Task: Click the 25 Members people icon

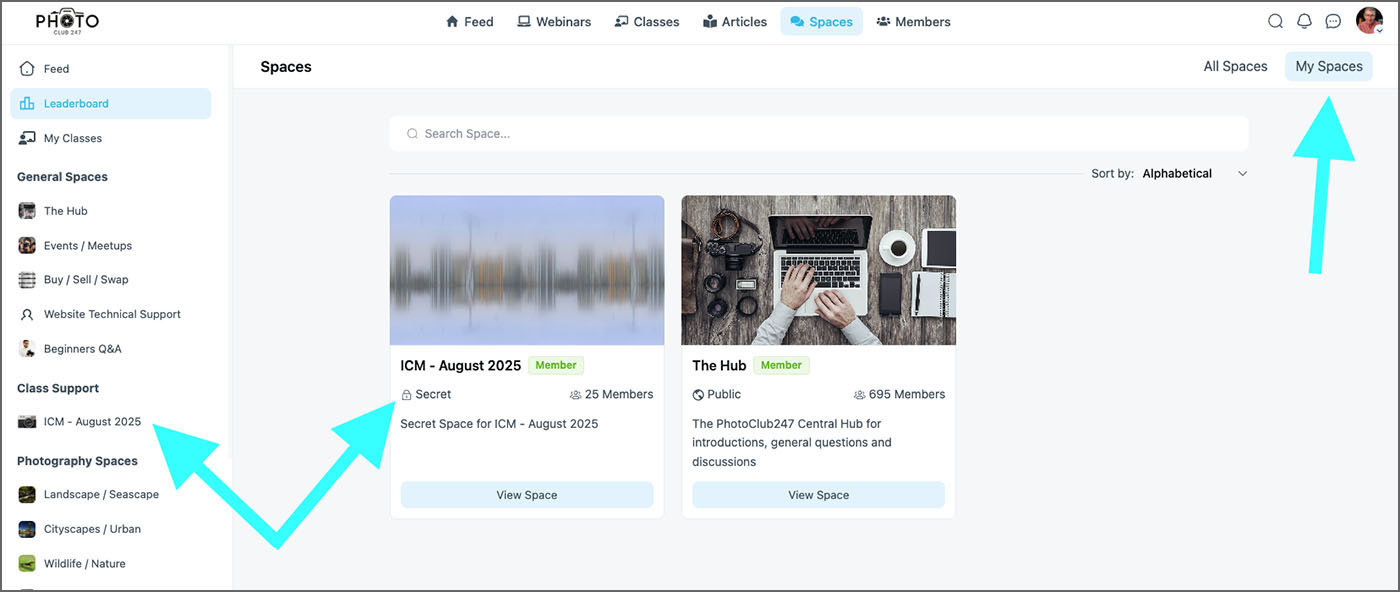Action: pos(575,395)
